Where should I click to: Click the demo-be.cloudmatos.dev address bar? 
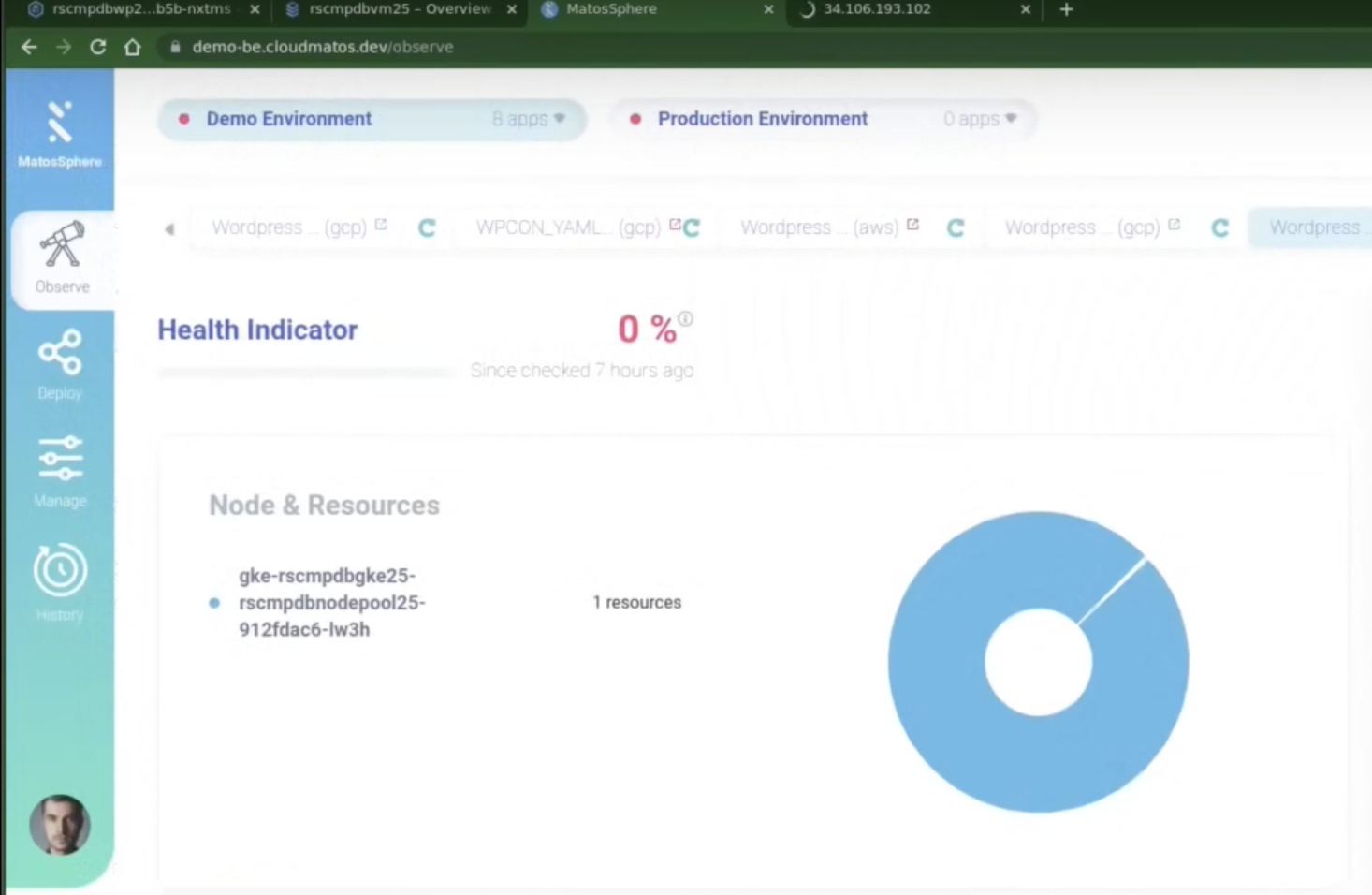pyautogui.click(x=322, y=47)
